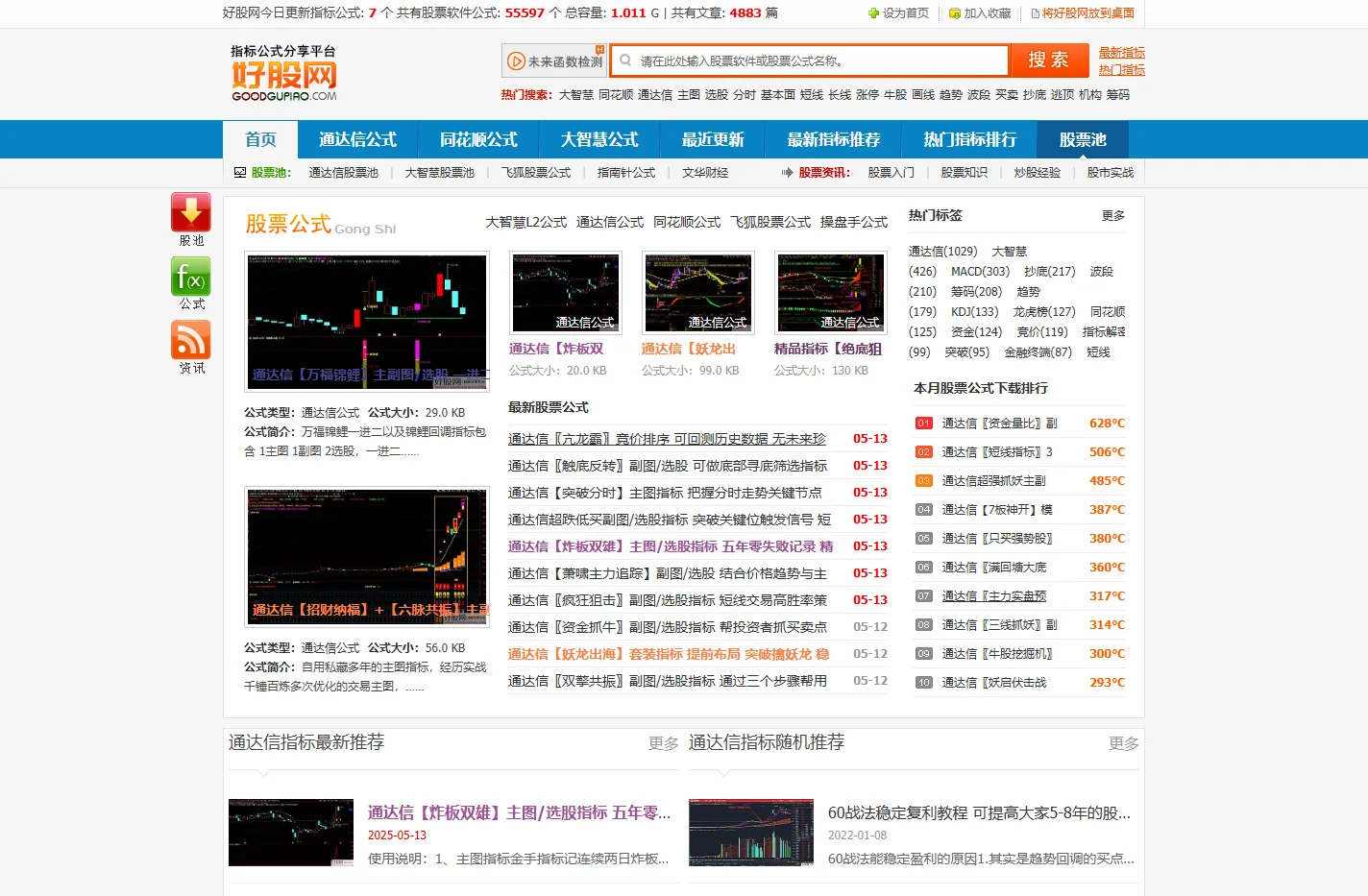This screenshot has height=896, width=1368.
Task: Click 热门指标 link beside search
Action: [1122, 70]
